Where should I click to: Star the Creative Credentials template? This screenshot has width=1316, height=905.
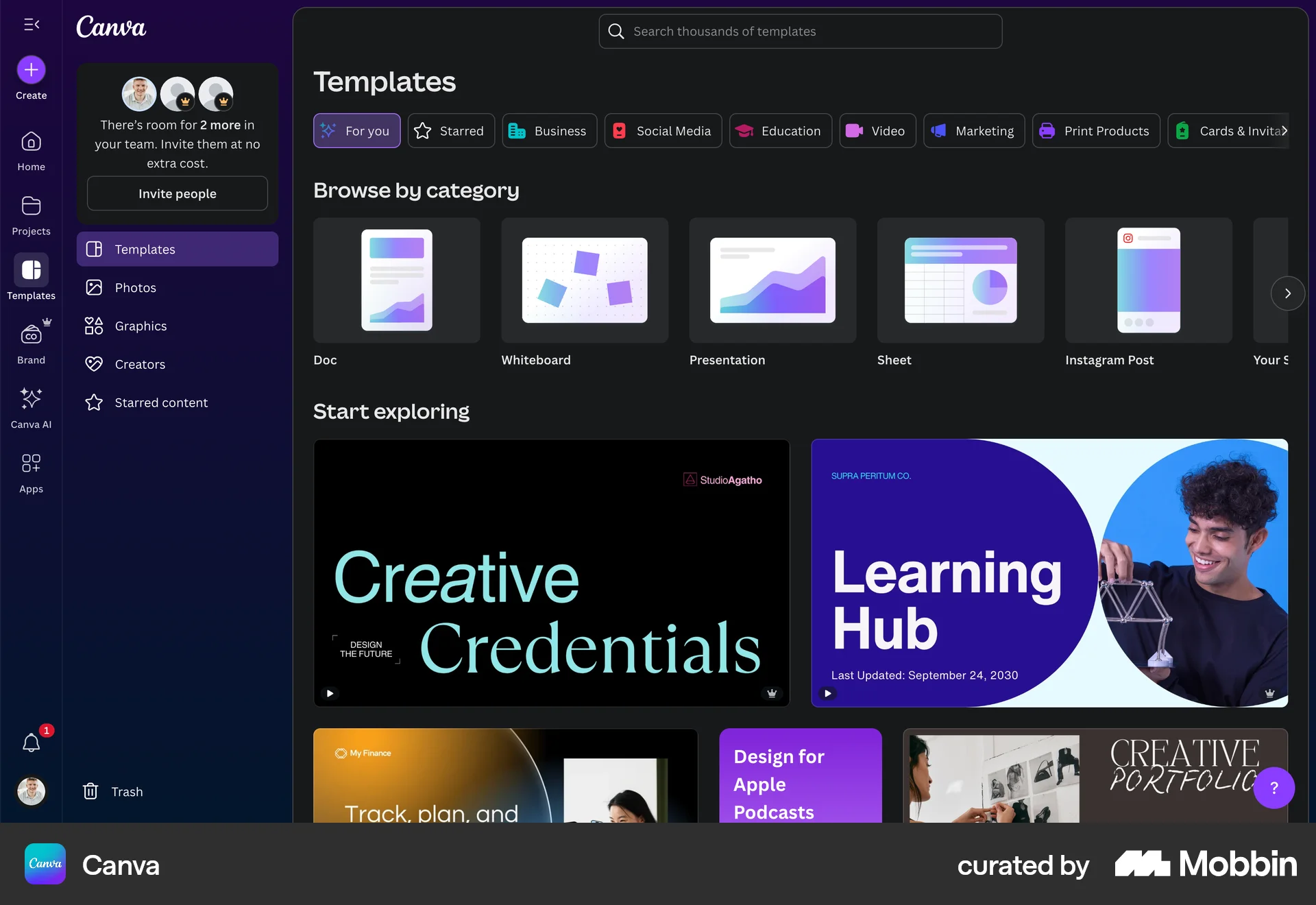[770, 693]
